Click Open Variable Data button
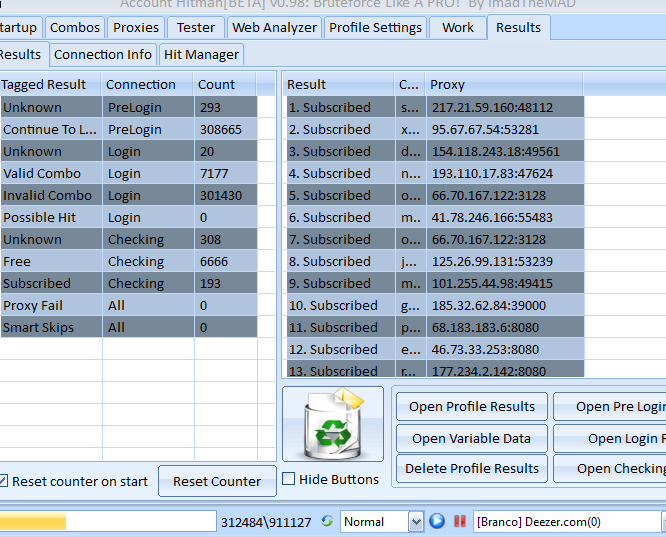Screen dimensions: 666x537 pyautogui.click(x=472, y=438)
